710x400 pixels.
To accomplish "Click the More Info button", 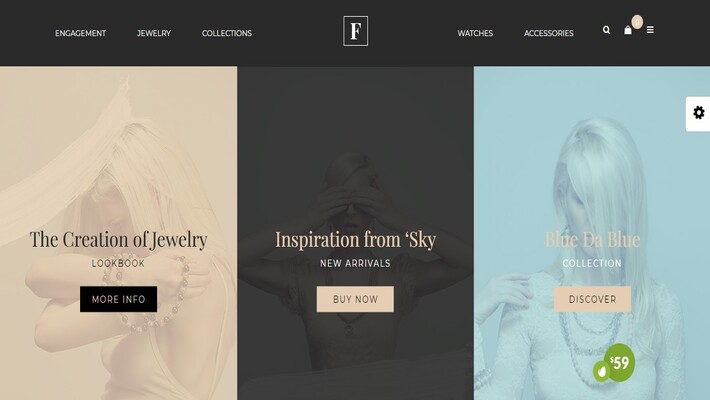I will coord(119,299).
